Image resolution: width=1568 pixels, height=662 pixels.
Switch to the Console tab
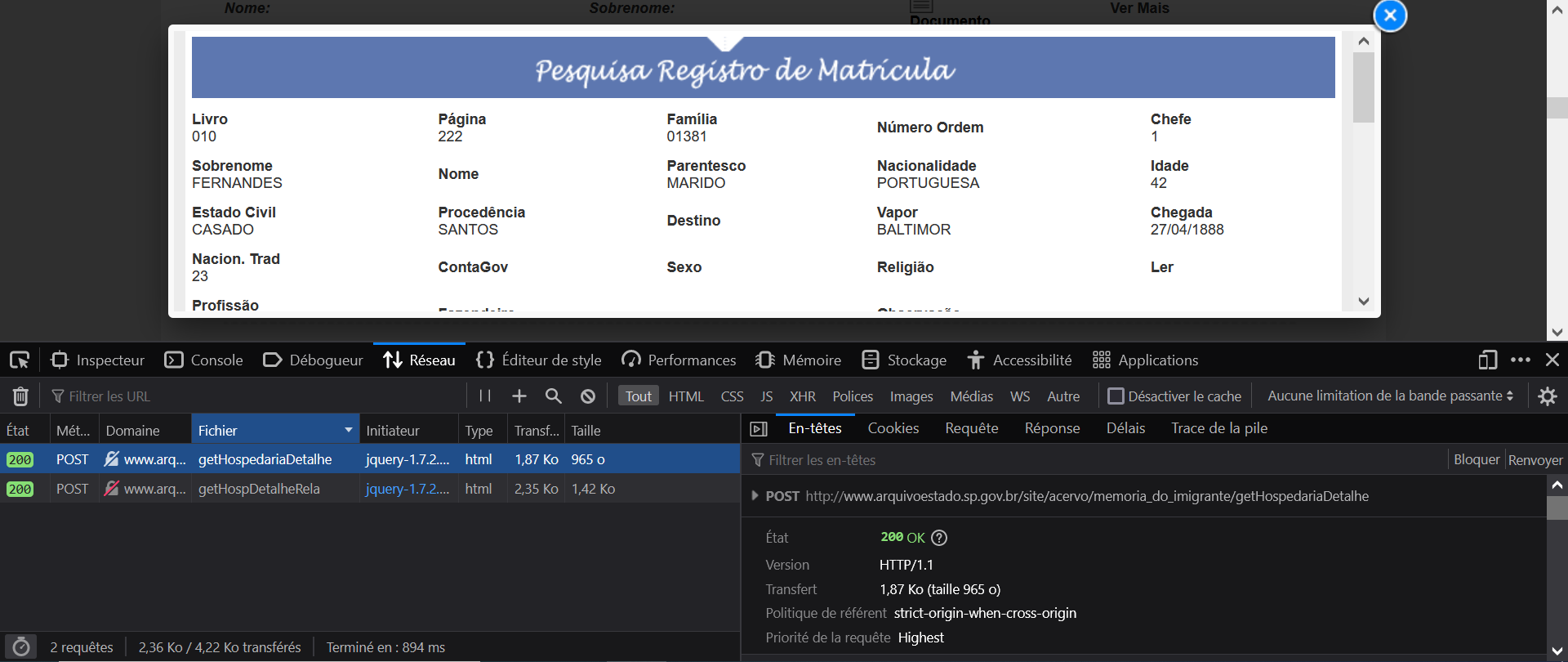click(204, 360)
